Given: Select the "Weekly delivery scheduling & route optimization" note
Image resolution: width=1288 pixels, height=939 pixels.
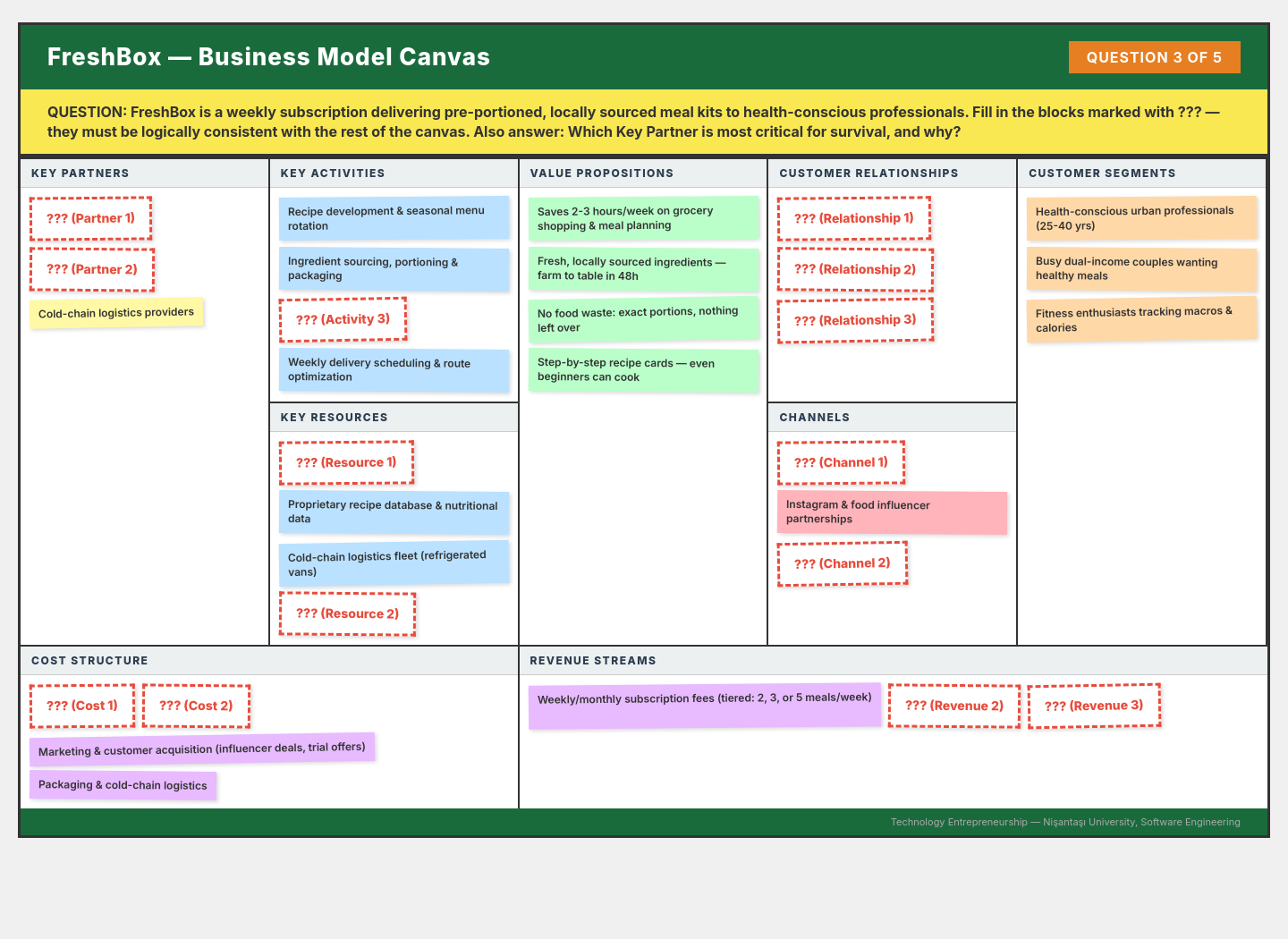Looking at the screenshot, I should [x=394, y=370].
